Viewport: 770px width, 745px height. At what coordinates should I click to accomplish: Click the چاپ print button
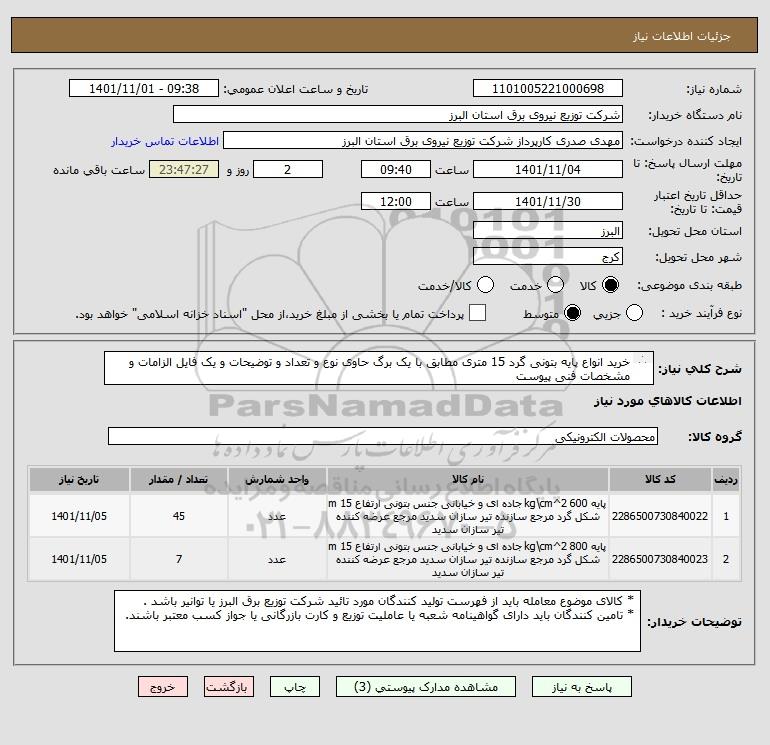[295, 687]
